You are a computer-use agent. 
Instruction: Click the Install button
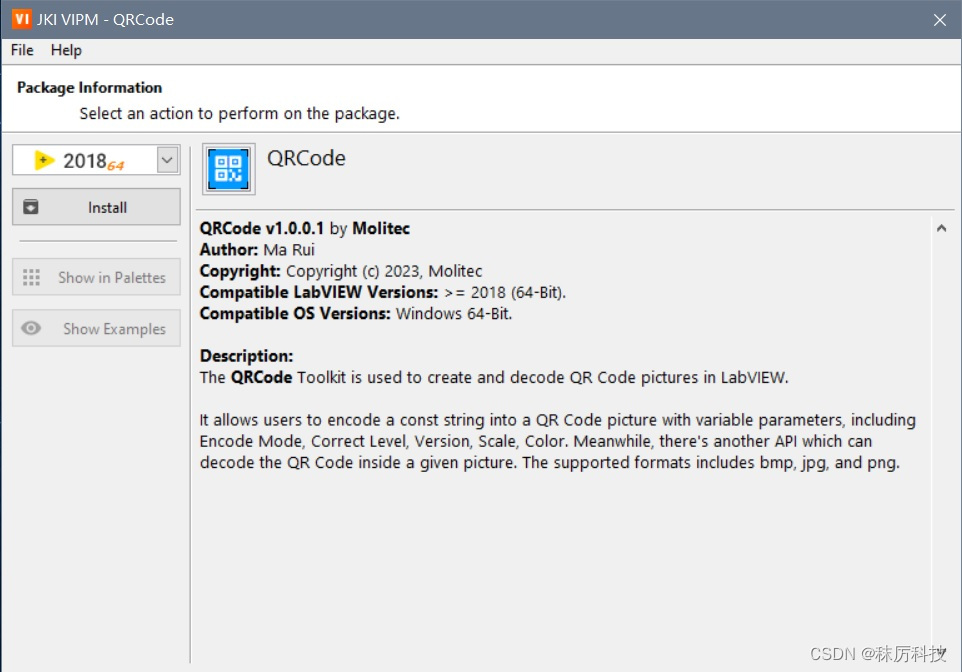tap(96, 207)
